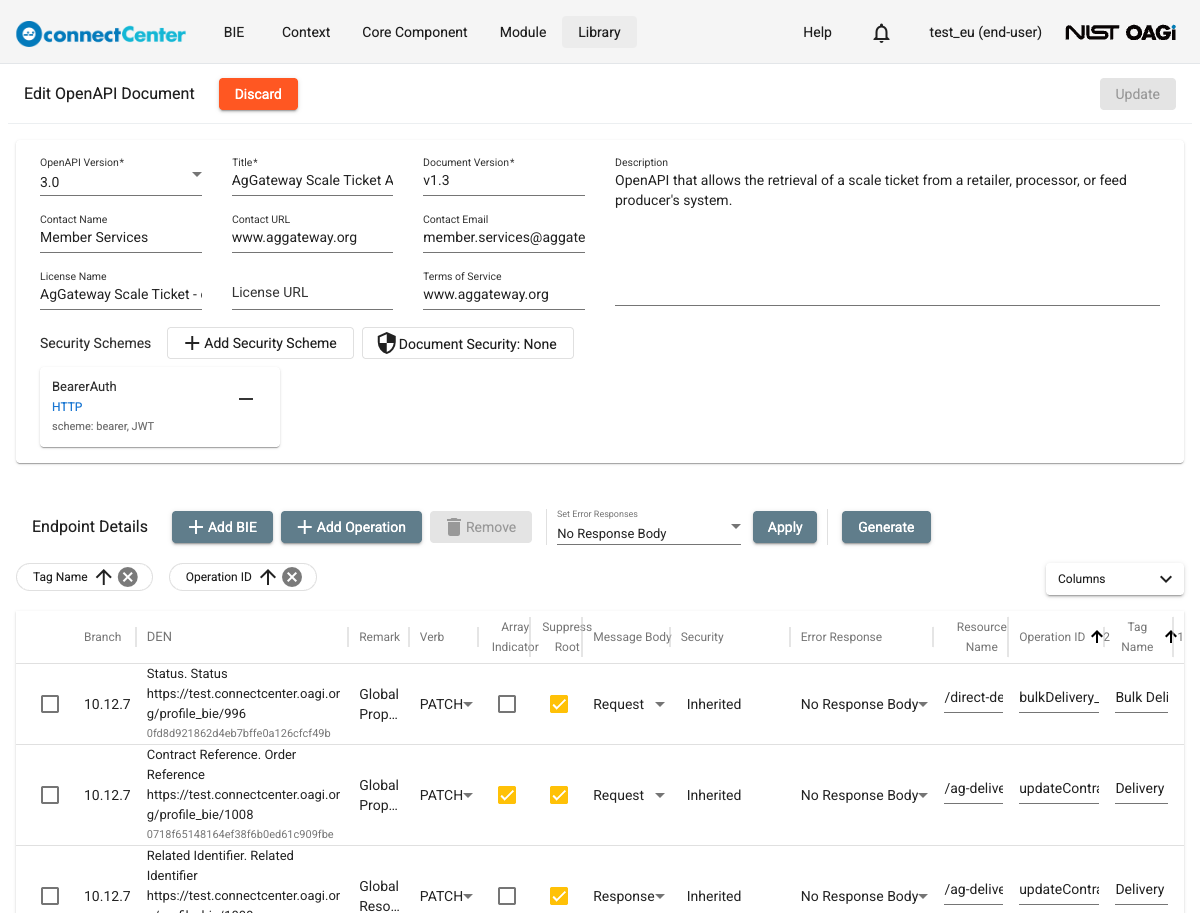Viewport: 1200px width, 913px height.
Task: Click Tag Name column sort arrow
Action: pyautogui.click(x=1171, y=637)
